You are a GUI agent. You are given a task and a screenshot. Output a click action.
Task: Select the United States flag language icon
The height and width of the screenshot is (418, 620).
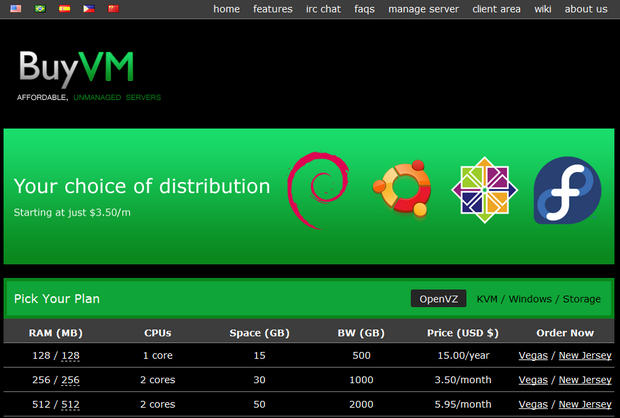16,8
